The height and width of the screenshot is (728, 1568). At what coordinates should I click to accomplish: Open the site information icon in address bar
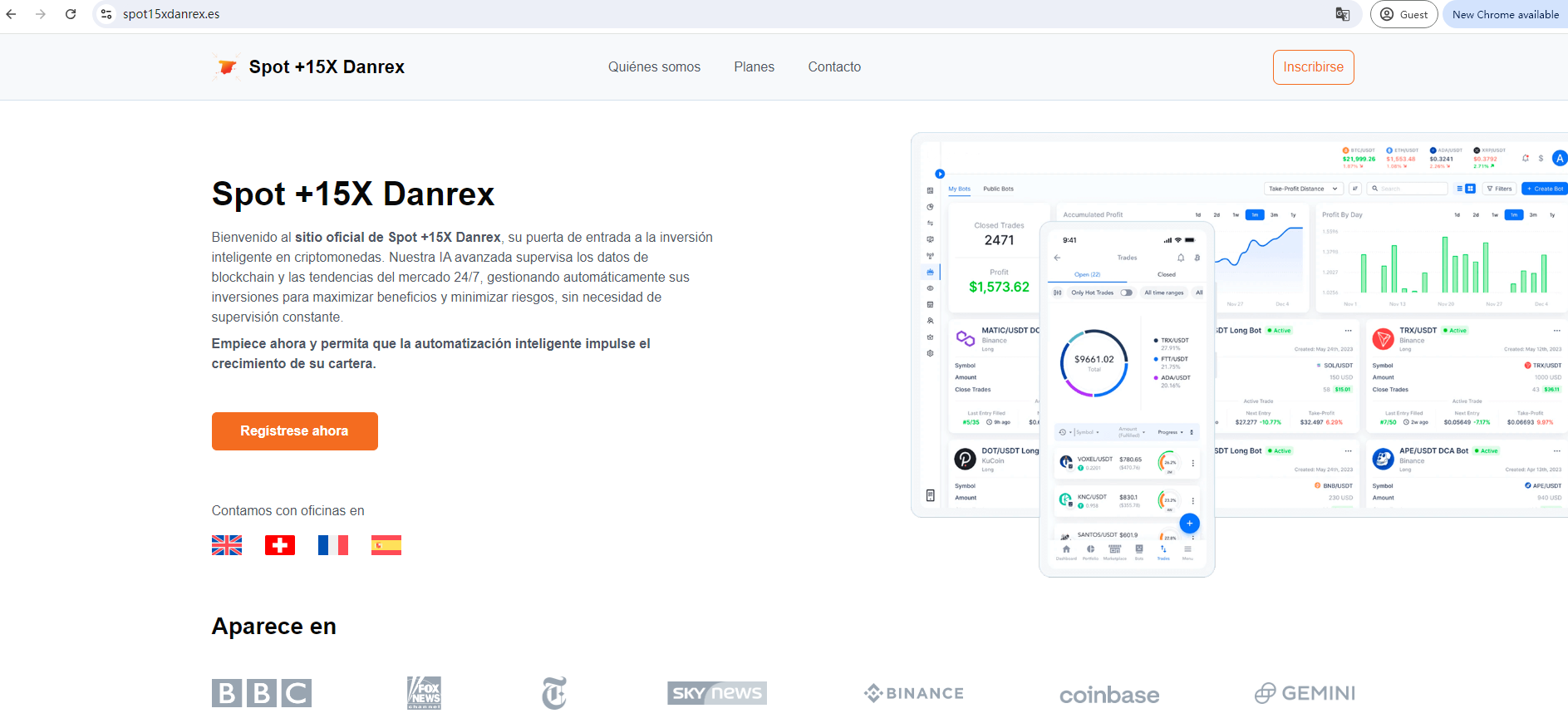point(106,14)
